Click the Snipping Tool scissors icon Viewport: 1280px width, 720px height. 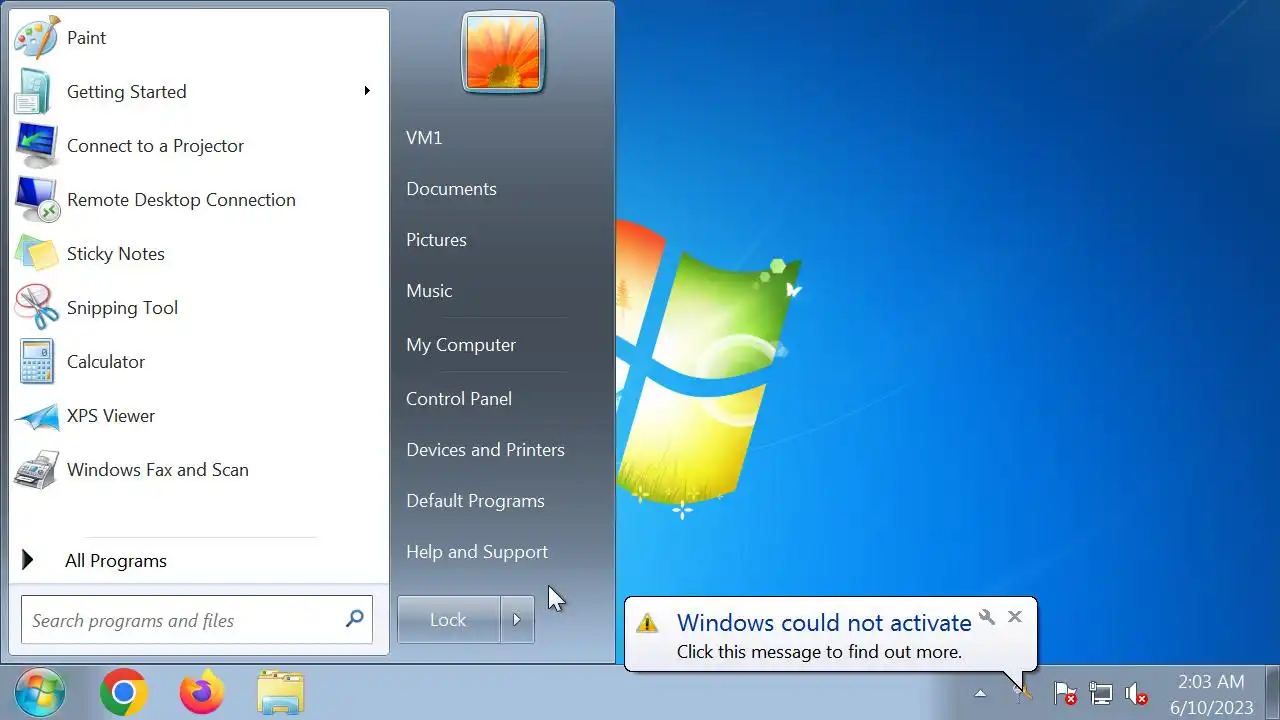37,308
